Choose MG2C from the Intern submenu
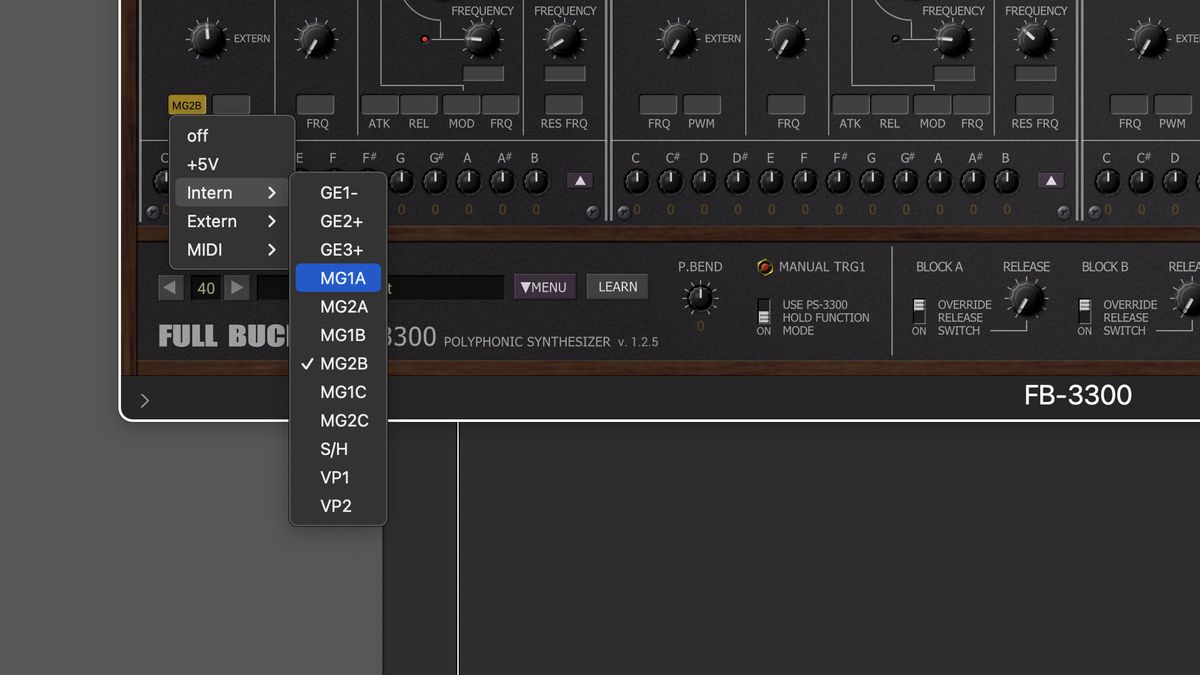Image resolution: width=1200 pixels, height=675 pixels. [x=338, y=421]
